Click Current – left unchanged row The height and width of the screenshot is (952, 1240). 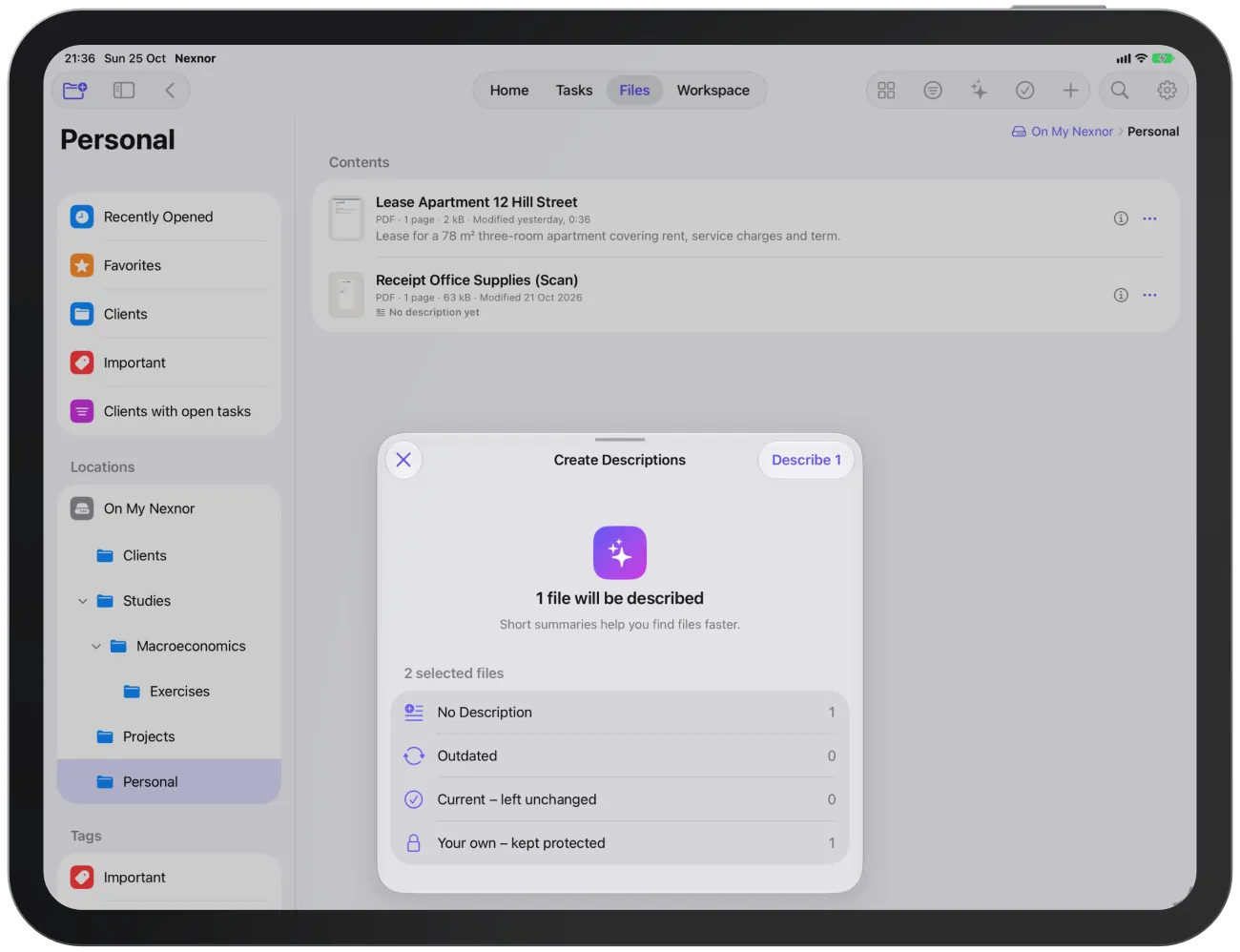(x=620, y=800)
